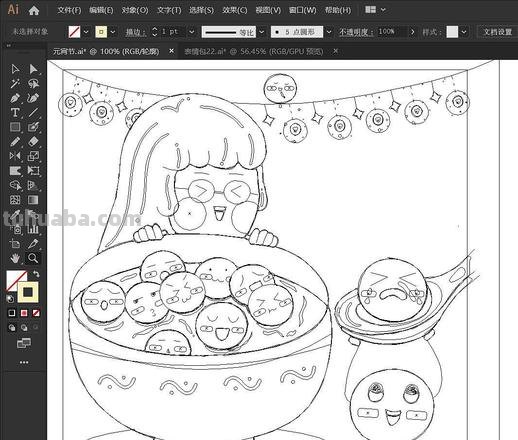Change screen mode at toolbar bottom
Screen dimensions: 518x440
coord(24,343)
